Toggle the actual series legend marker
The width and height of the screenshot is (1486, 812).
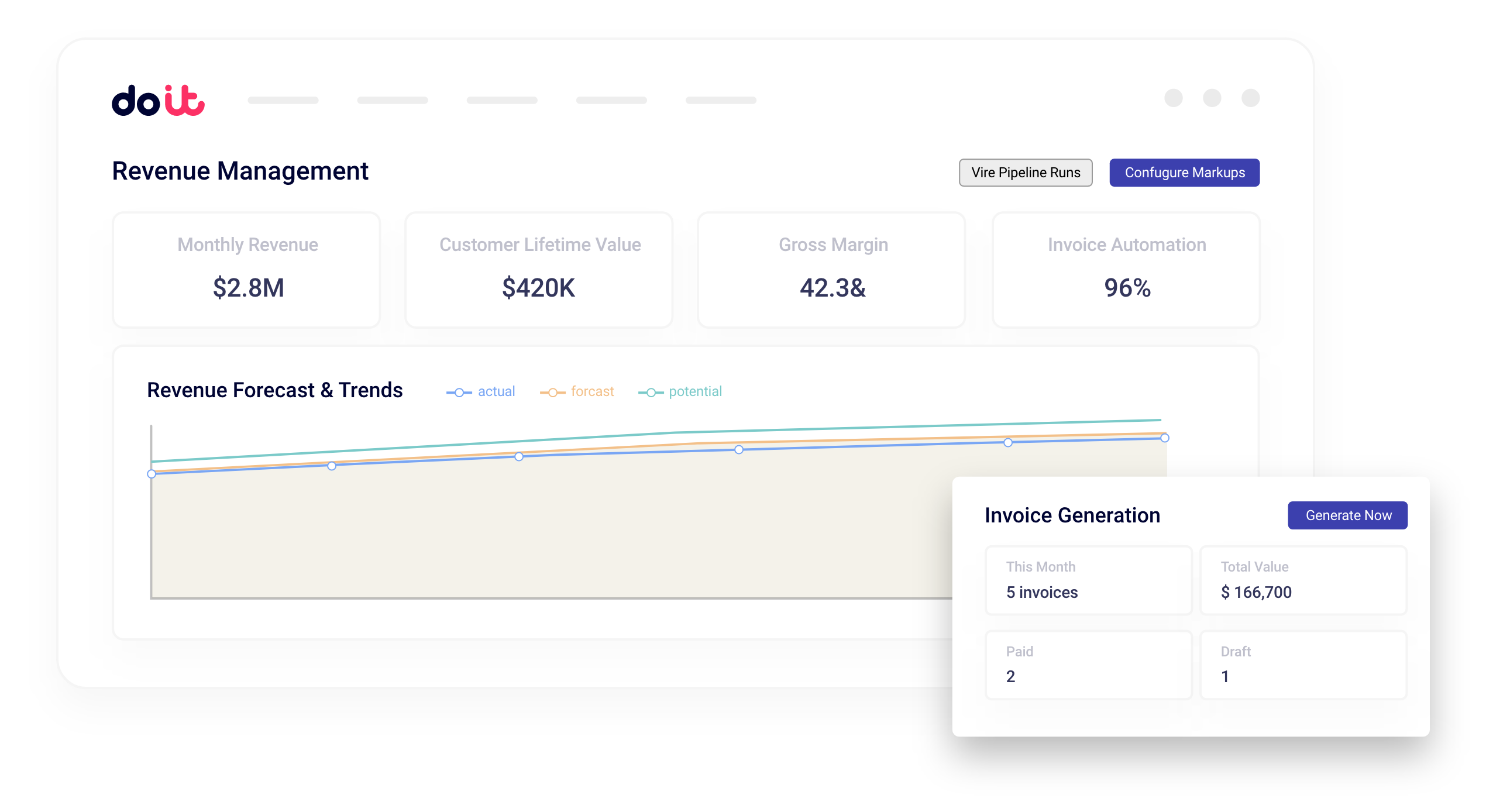coord(459,393)
